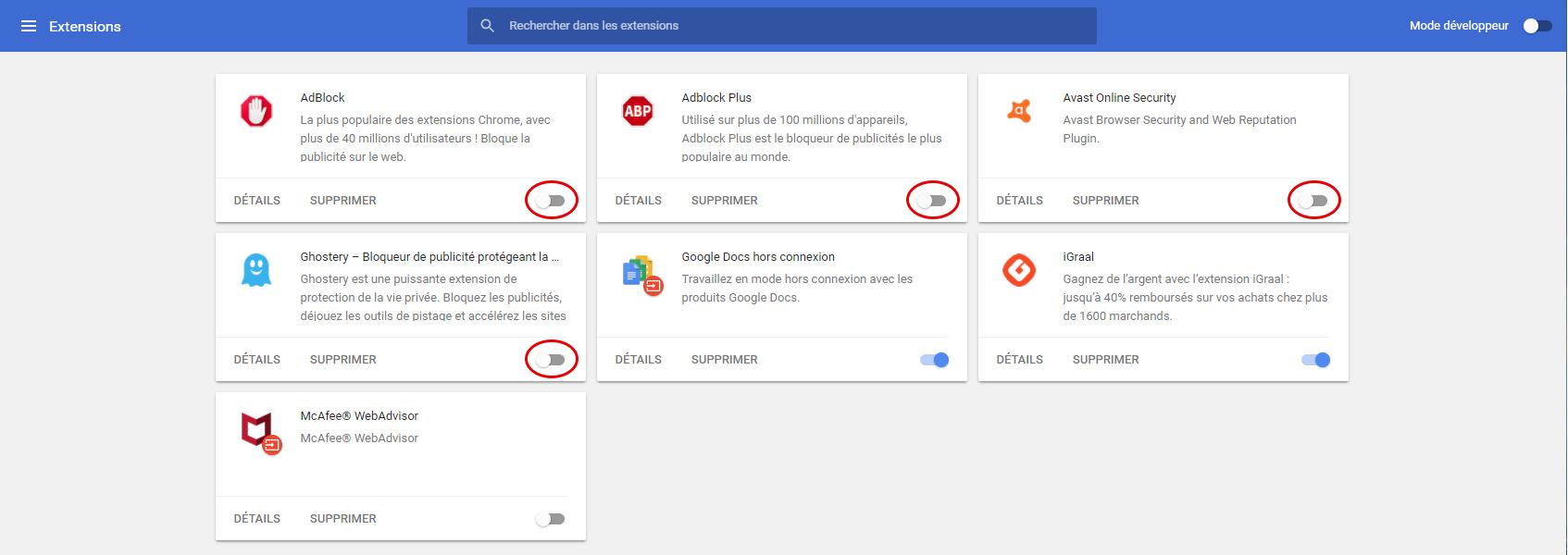
Task: Turn off Google Docs hors connexion toggle
Action: 934,360
